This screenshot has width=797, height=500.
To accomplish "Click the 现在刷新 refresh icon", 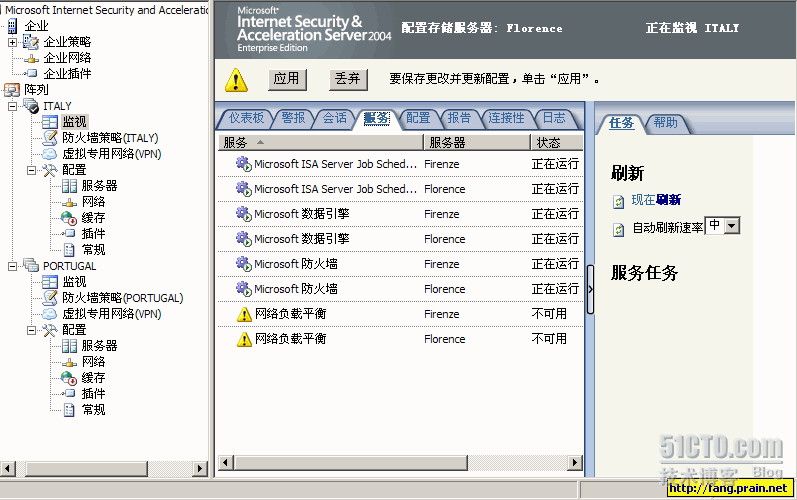I will tap(618, 202).
